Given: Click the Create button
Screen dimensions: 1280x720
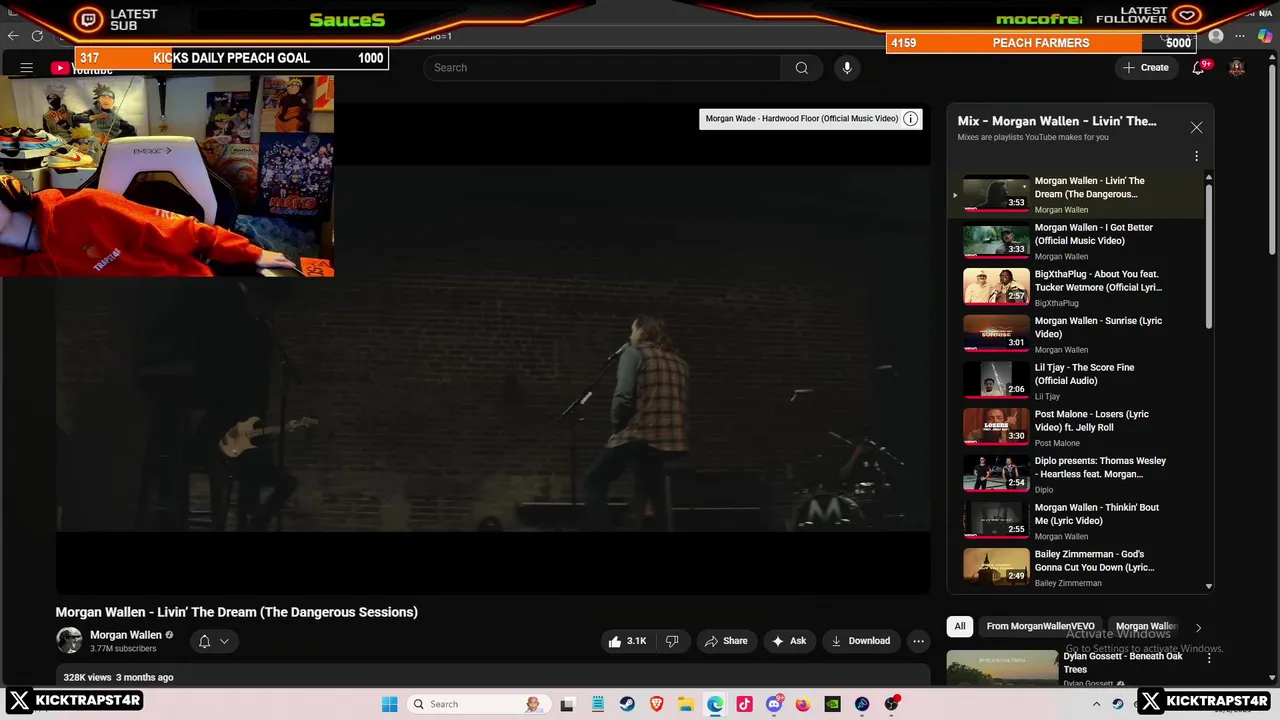Looking at the screenshot, I should pyautogui.click(x=1145, y=68).
